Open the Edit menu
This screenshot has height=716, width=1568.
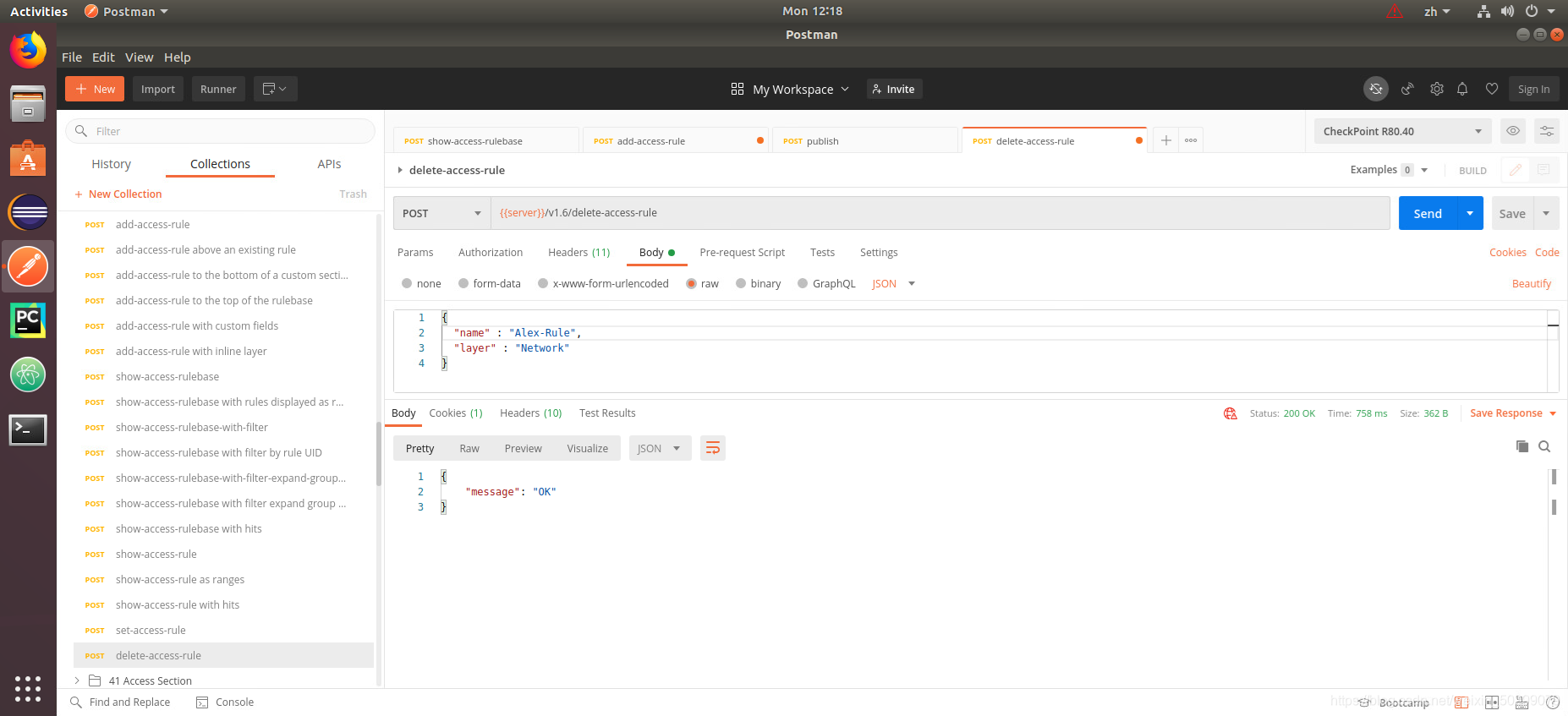coord(103,57)
